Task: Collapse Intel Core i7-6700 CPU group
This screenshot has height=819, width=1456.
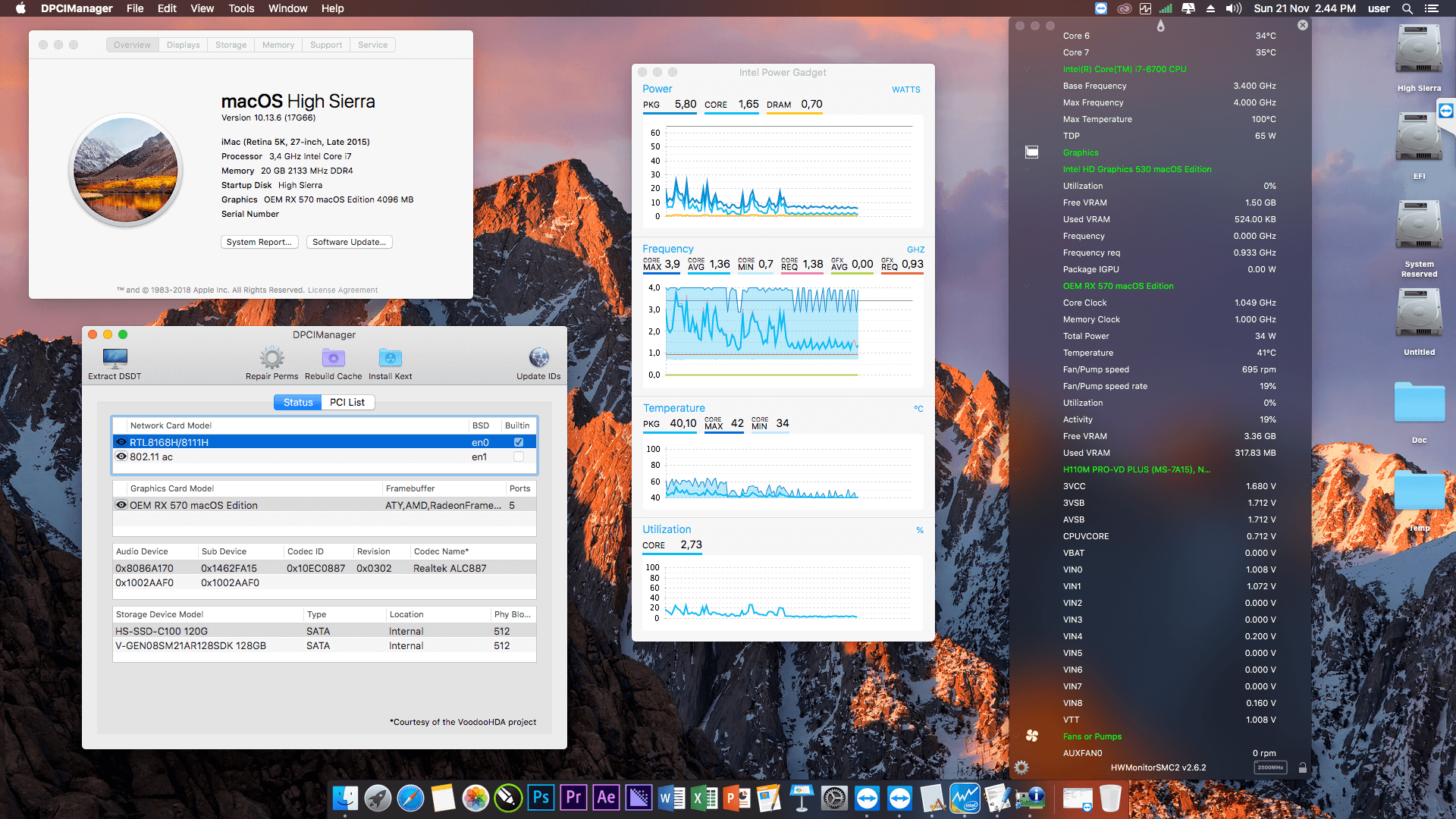Action: (1028, 69)
